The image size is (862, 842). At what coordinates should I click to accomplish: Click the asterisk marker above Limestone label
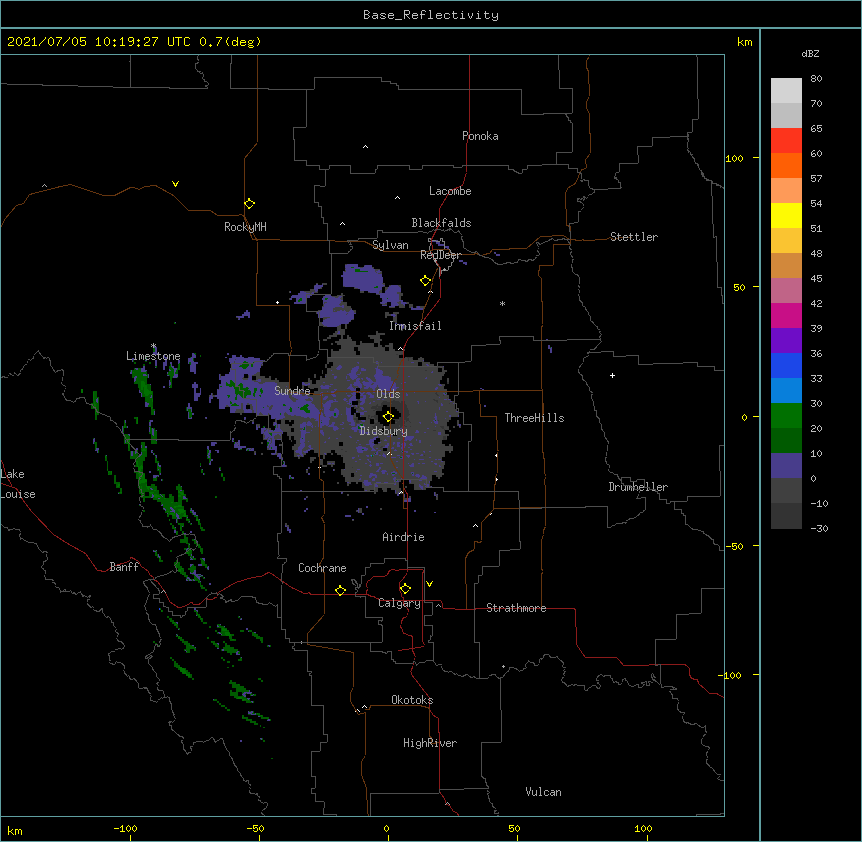click(154, 346)
